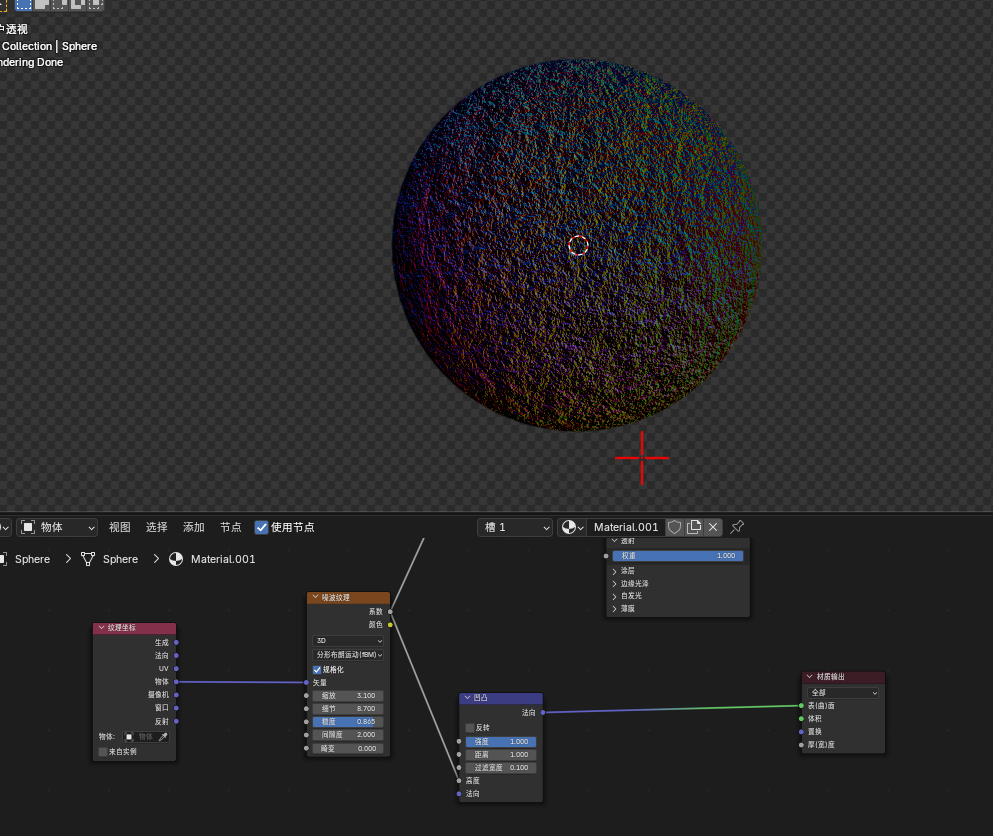Uncheck the 使用节点 checkbox
Viewport: 993px width, 836px height.
click(261, 528)
